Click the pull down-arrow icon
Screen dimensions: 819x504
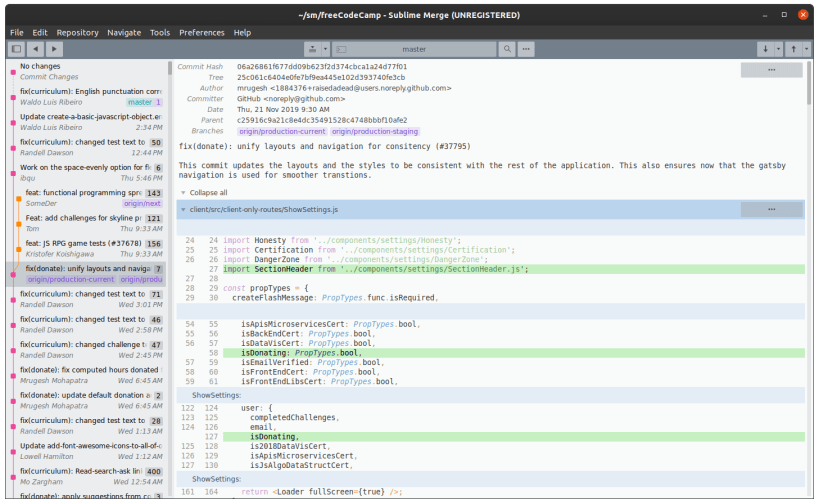coord(766,49)
